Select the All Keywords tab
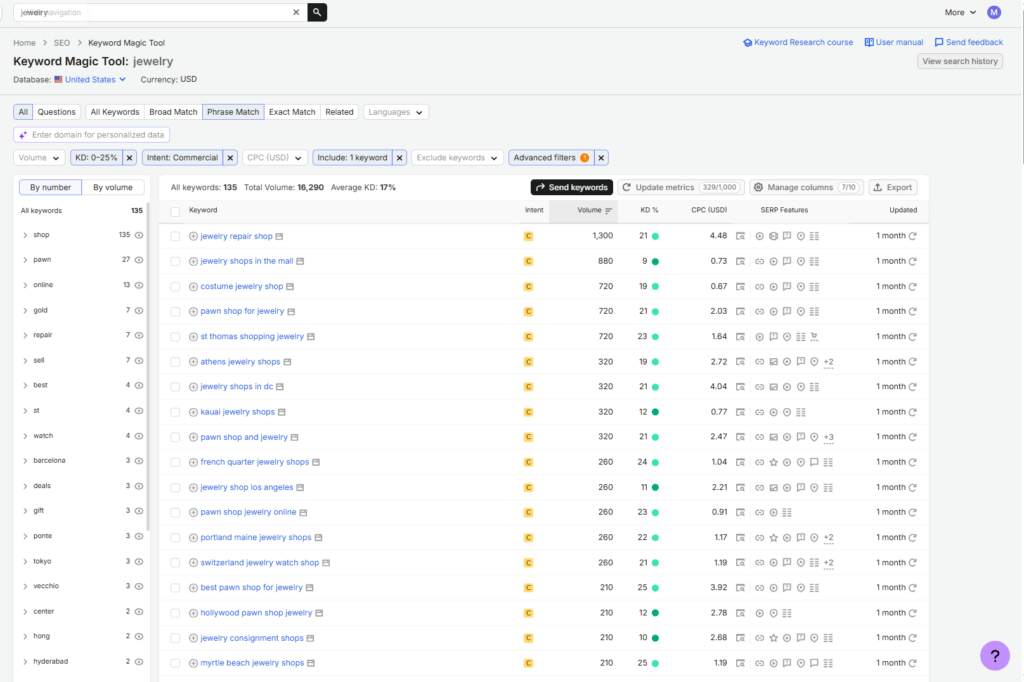1024x682 pixels. (x=115, y=112)
